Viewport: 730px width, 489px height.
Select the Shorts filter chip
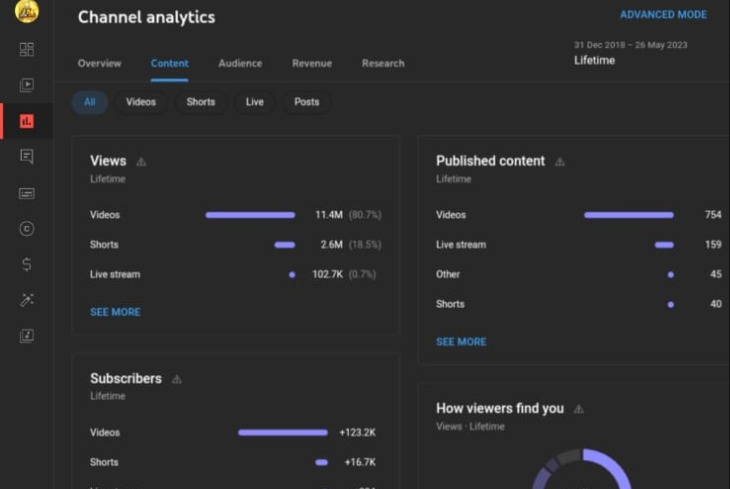(x=201, y=102)
